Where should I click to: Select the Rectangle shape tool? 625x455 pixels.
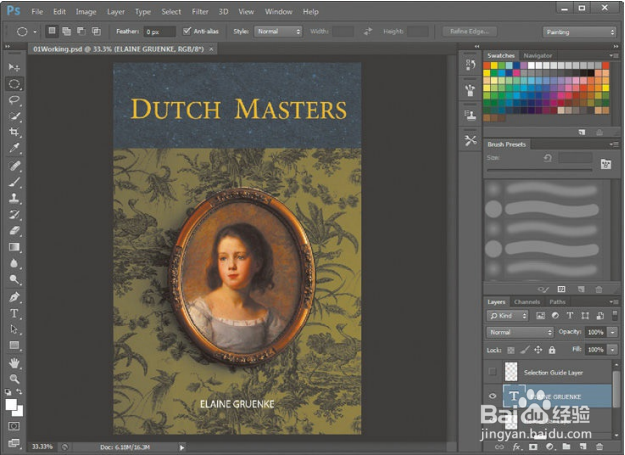coord(14,345)
